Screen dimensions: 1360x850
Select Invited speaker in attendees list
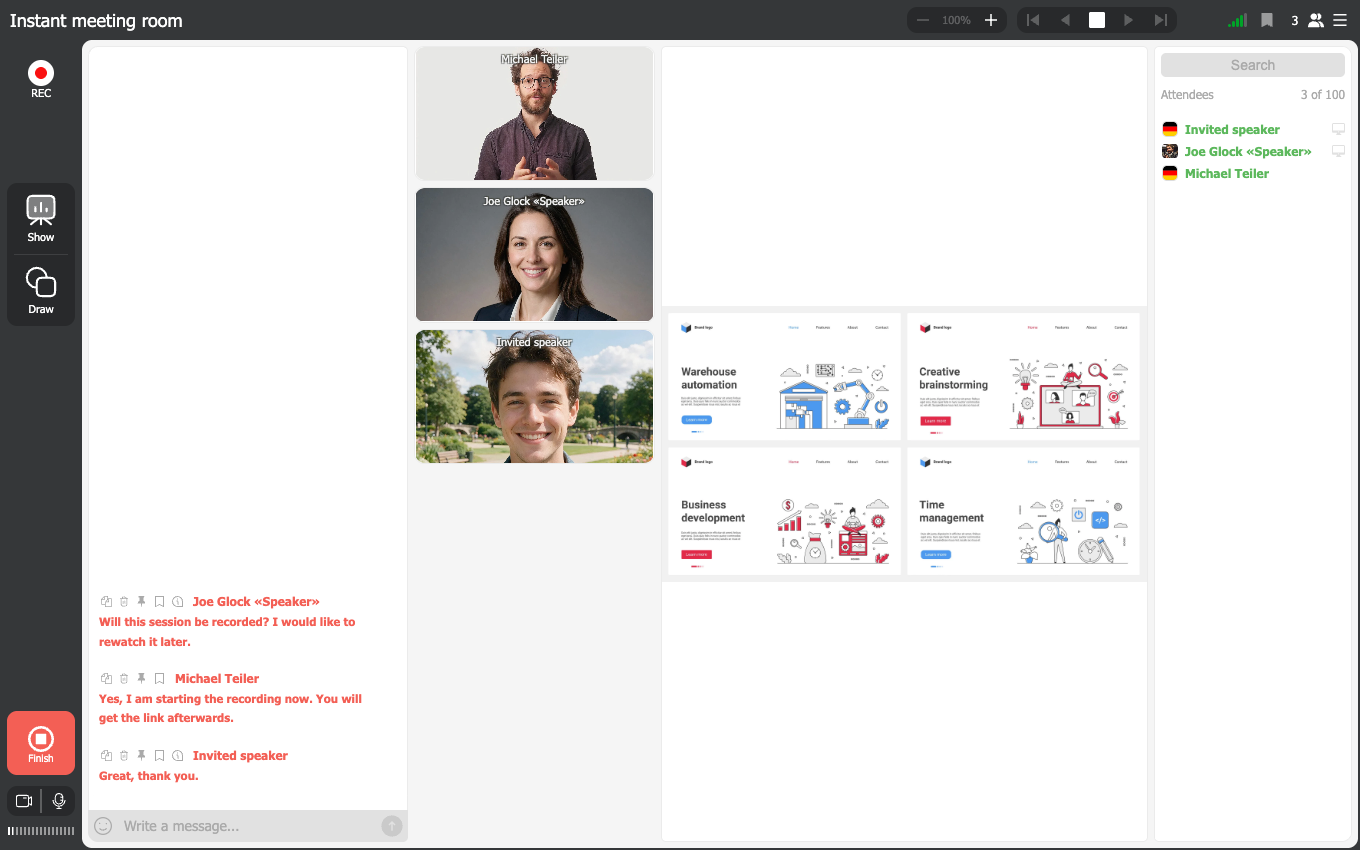point(1232,129)
